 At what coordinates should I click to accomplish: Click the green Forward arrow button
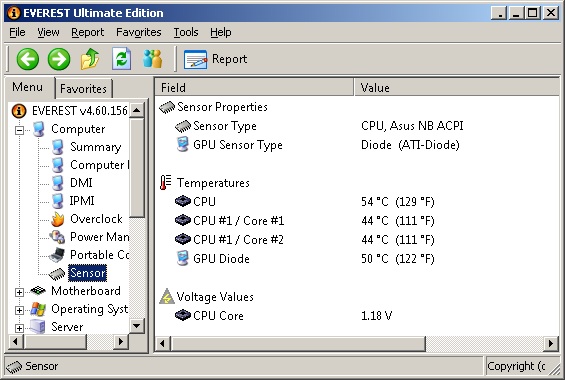coord(59,59)
